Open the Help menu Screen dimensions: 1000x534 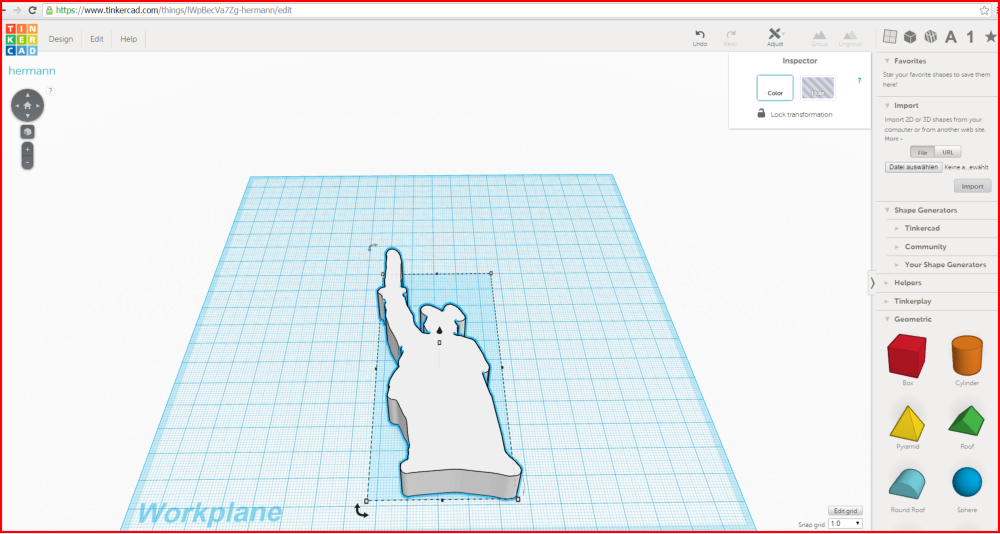coord(129,39)
